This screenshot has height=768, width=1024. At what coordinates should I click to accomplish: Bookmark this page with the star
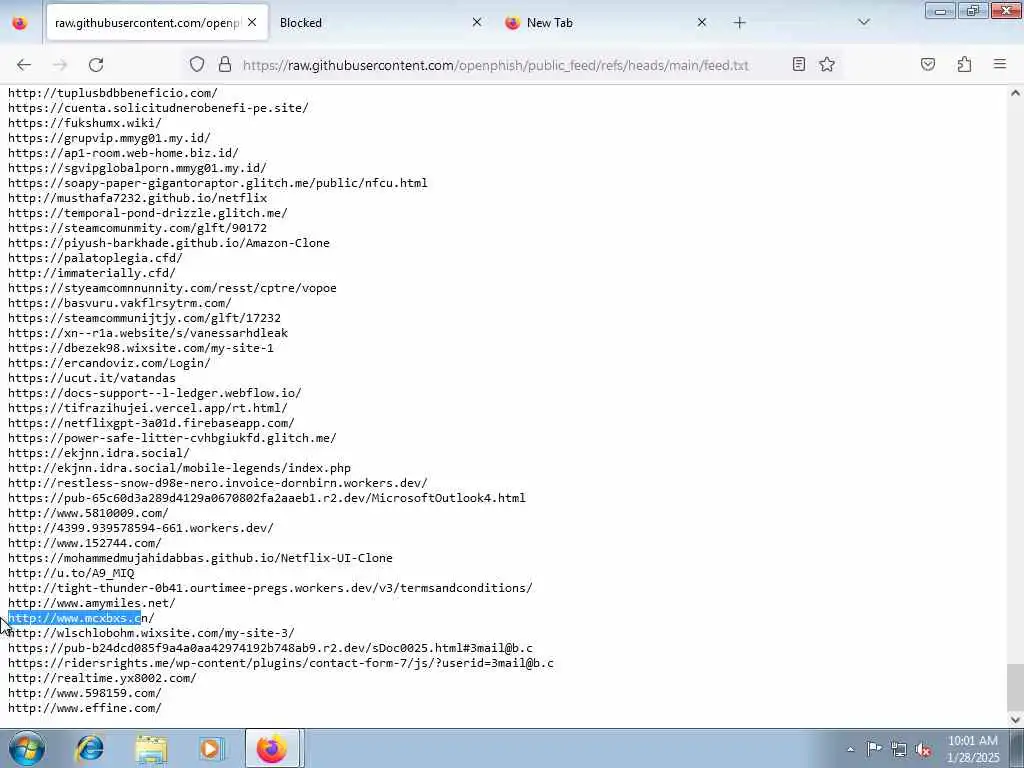(827, 64)
